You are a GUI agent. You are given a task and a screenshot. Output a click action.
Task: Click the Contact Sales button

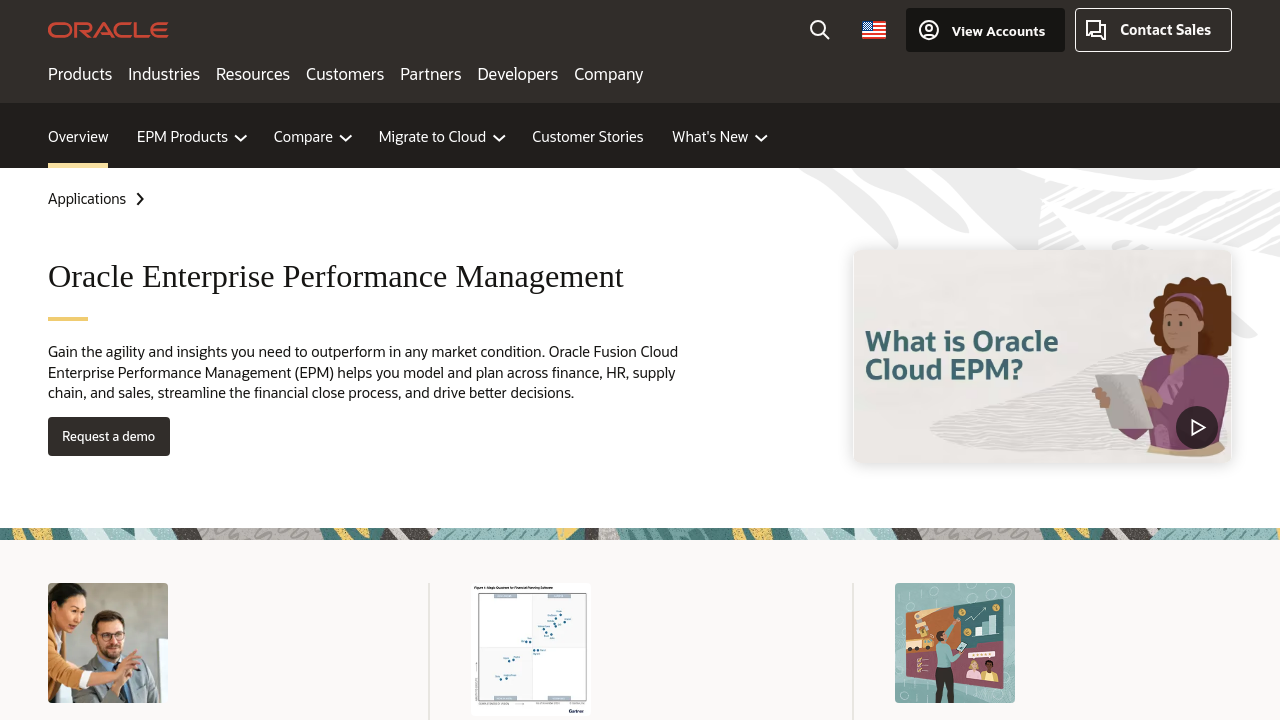pyautogui.click(x=1153, y=30)
